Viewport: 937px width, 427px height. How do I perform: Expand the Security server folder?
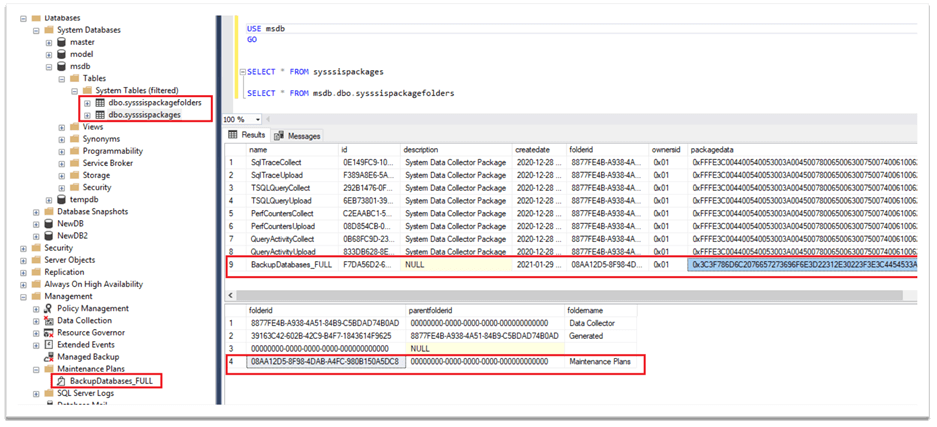(22, 248)
